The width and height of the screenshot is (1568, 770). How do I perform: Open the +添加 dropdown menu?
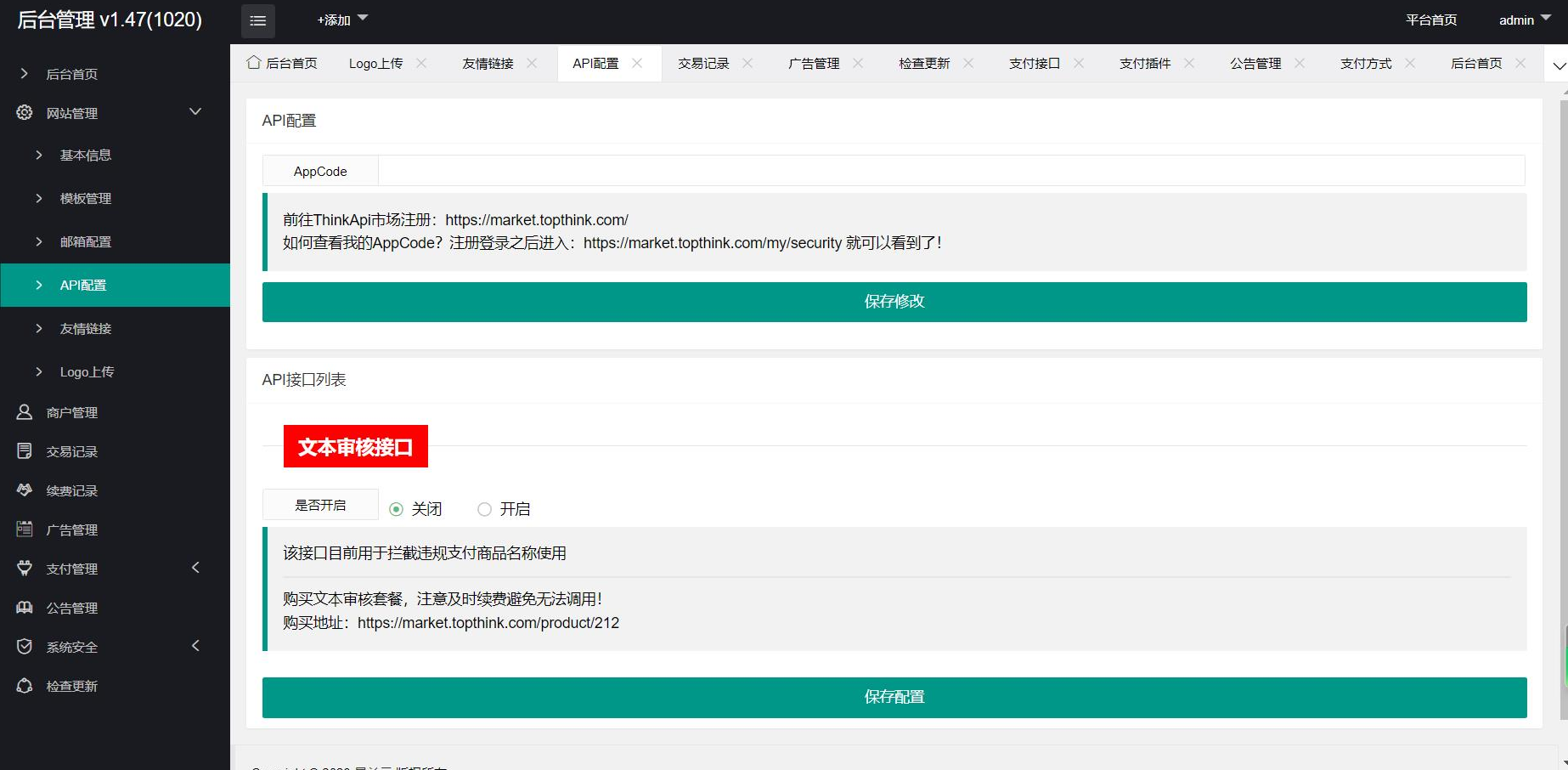341,20
